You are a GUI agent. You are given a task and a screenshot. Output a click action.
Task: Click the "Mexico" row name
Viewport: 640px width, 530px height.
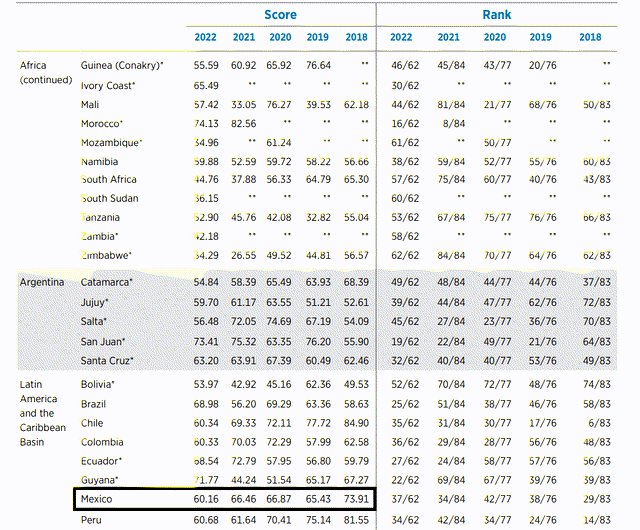(96, 499)
